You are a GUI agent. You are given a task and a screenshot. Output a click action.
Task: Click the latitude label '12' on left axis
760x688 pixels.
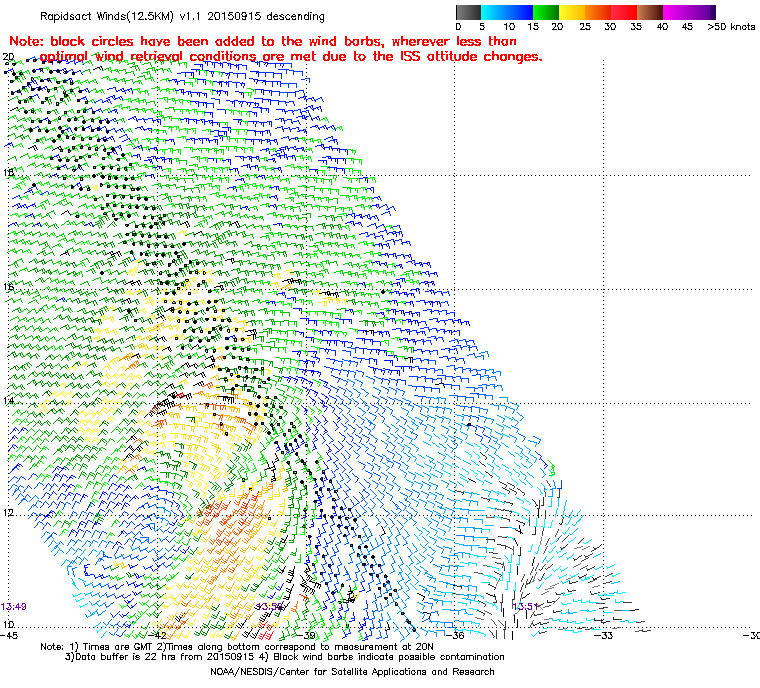(9, 512)
